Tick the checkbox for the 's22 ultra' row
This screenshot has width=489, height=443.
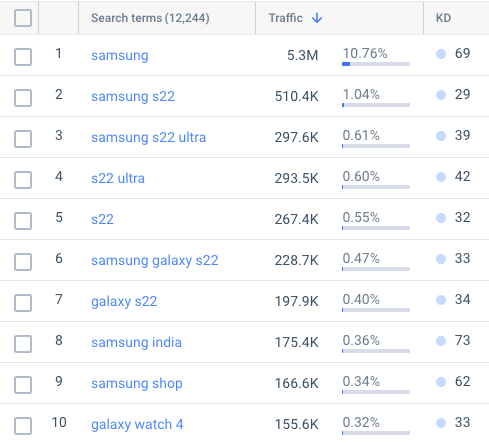(23, 180)
